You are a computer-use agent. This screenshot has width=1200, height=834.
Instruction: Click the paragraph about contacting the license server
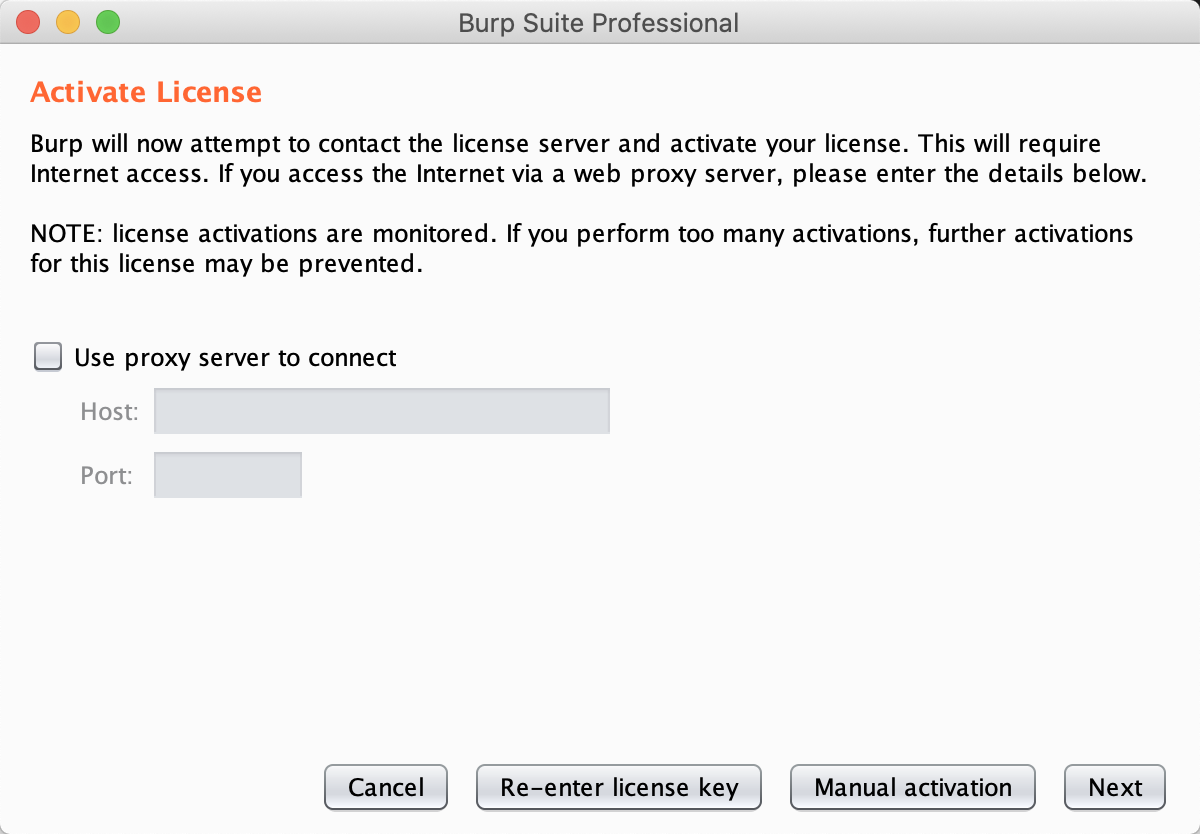[x=587, y=158]
